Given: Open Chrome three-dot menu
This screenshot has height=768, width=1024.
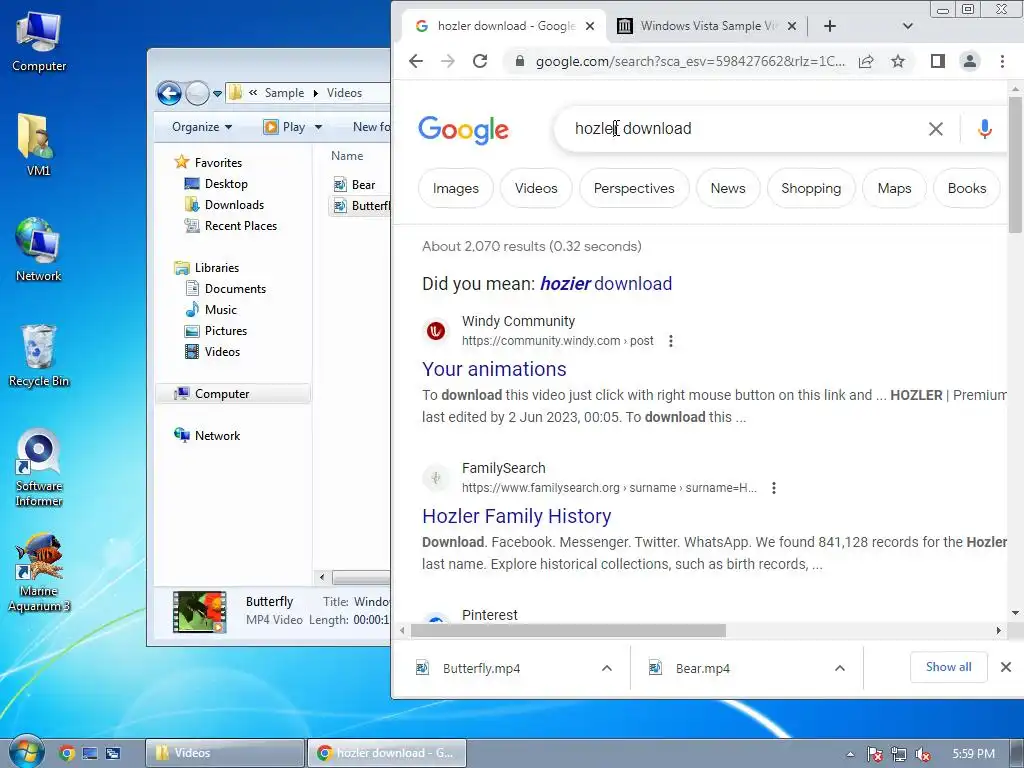Looking at the screenshot, I should [1002, 61].
